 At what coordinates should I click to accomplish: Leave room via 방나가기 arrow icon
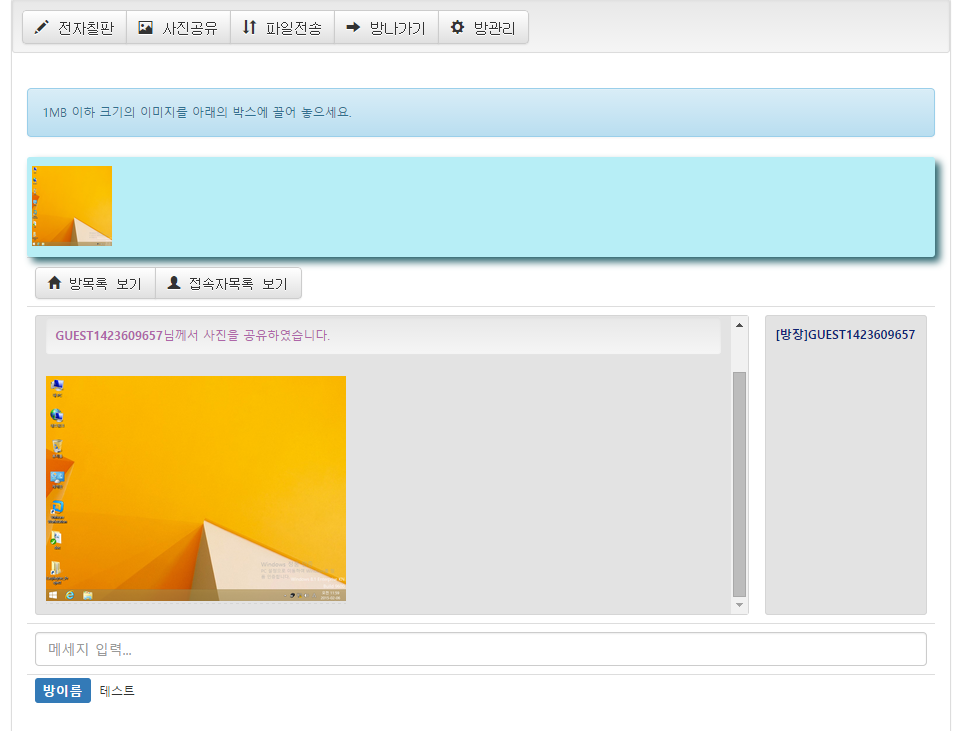pos(353,28)
